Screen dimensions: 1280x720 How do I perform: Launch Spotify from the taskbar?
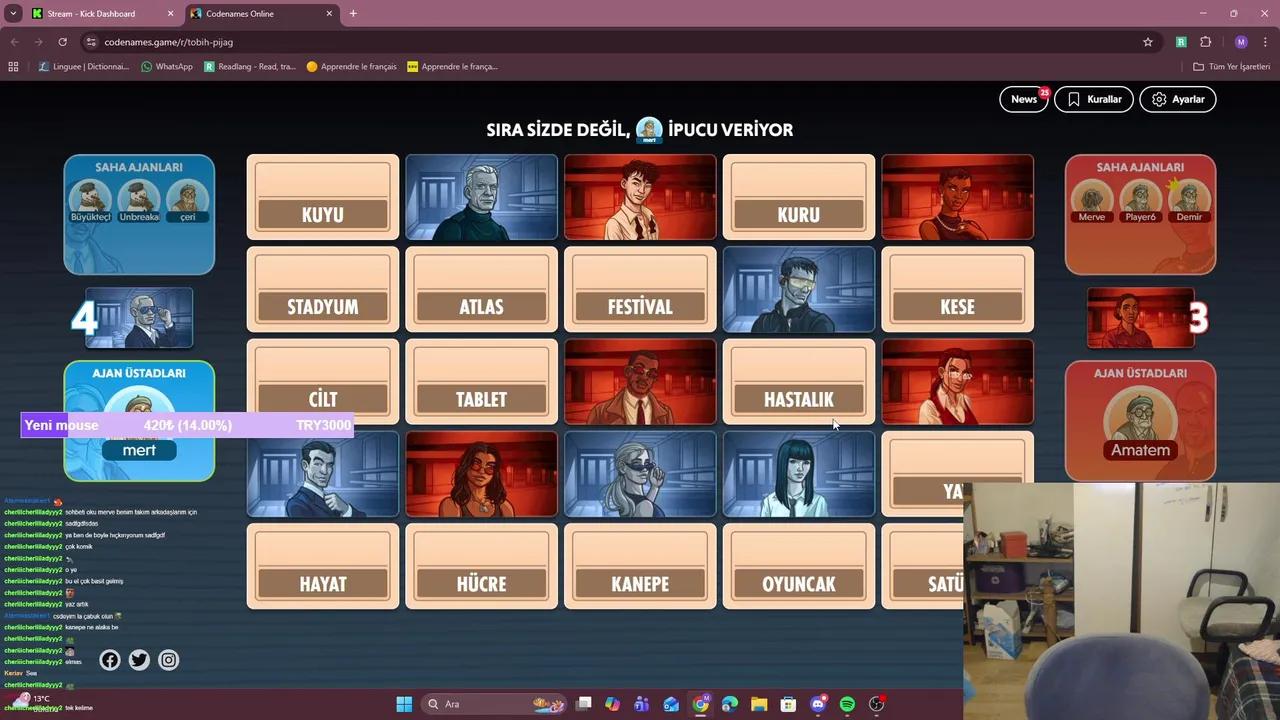[848, 704]
